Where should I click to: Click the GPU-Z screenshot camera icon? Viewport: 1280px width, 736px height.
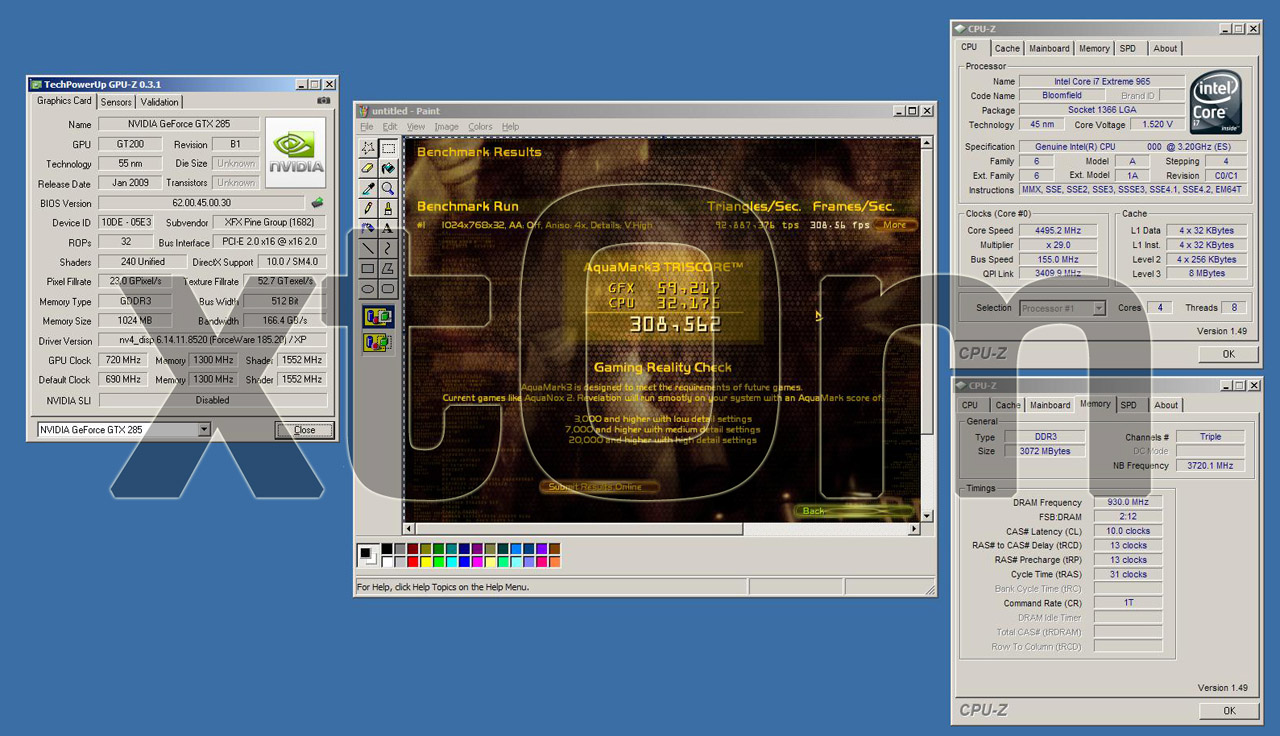tap(323, 100)
